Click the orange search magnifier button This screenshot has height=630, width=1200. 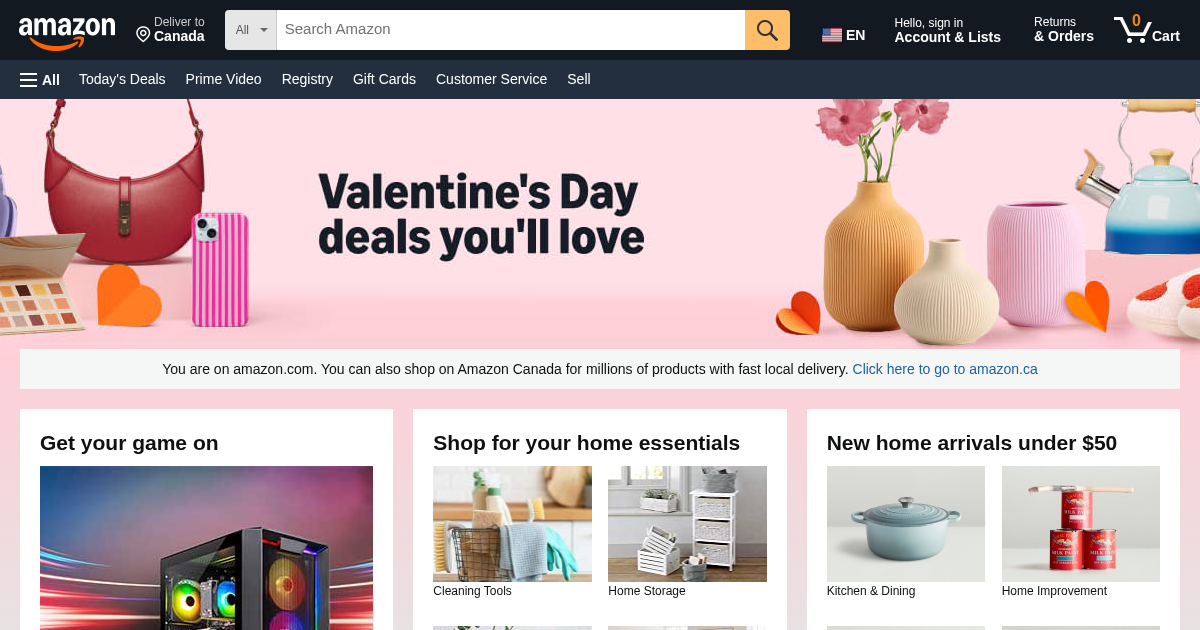click(x=767, y=30)
